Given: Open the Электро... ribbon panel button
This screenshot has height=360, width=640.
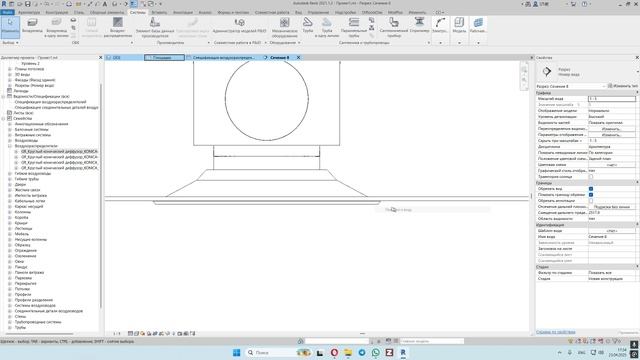Looking at the screenshot, I should pyautogui.click(x=440, y=26).
